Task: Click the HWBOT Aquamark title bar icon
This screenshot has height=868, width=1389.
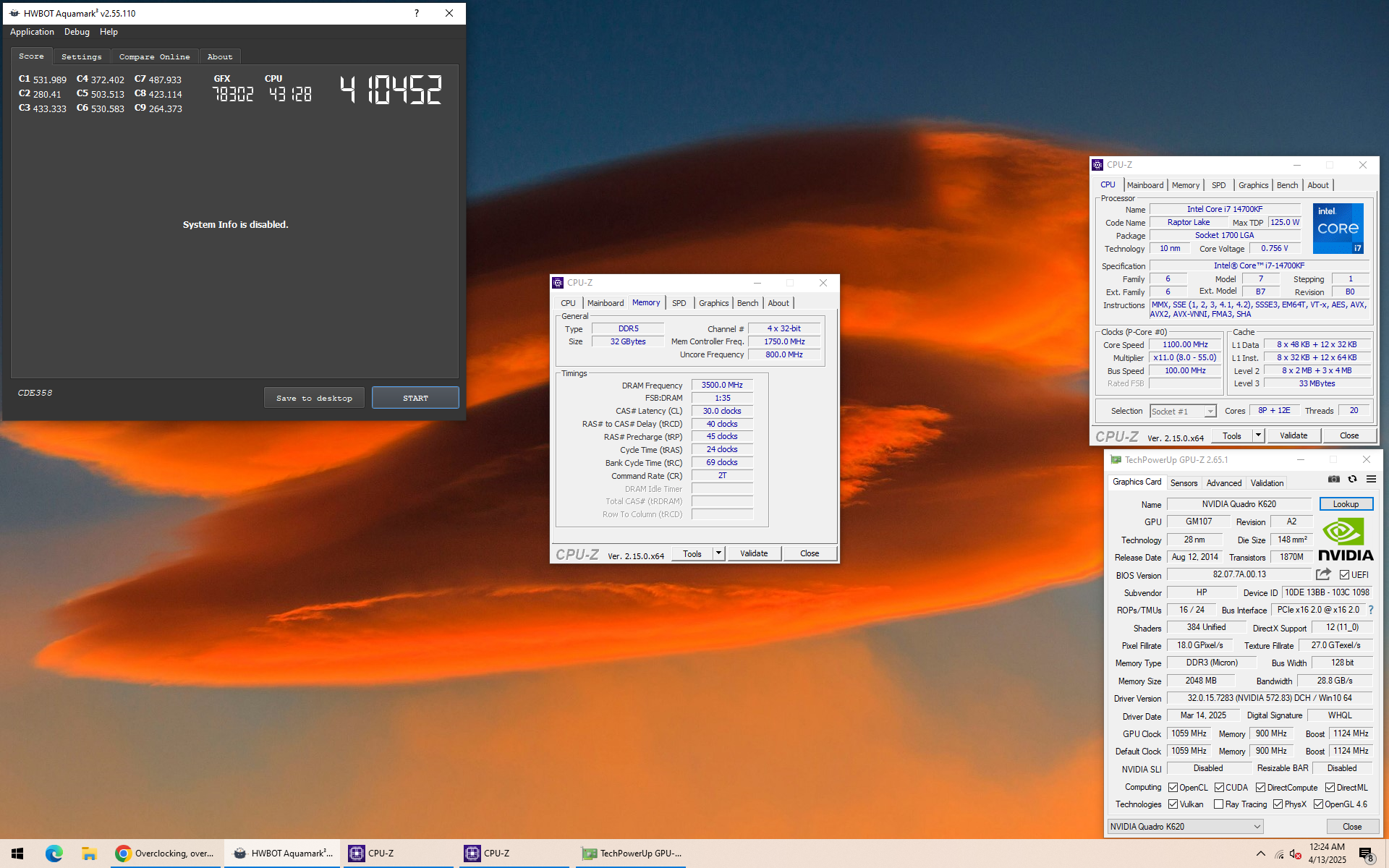Action: (14, 13)
